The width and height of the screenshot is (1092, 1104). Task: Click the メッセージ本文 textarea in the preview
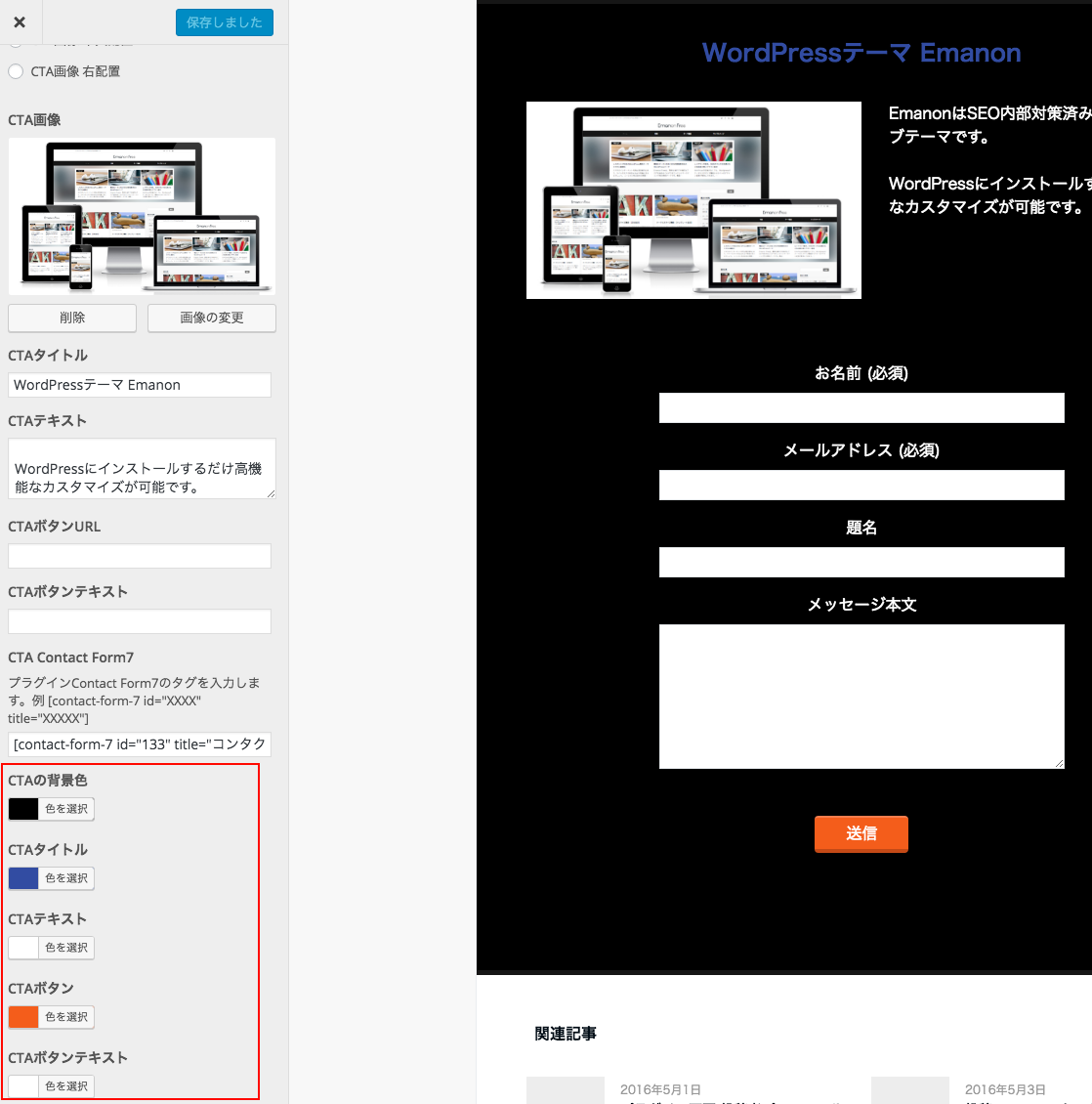[x=861, y=697]
